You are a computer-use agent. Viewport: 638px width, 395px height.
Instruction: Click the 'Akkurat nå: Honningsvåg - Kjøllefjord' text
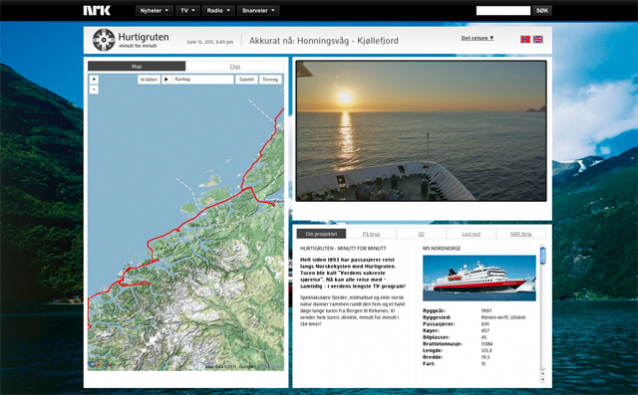coord(324,41)
